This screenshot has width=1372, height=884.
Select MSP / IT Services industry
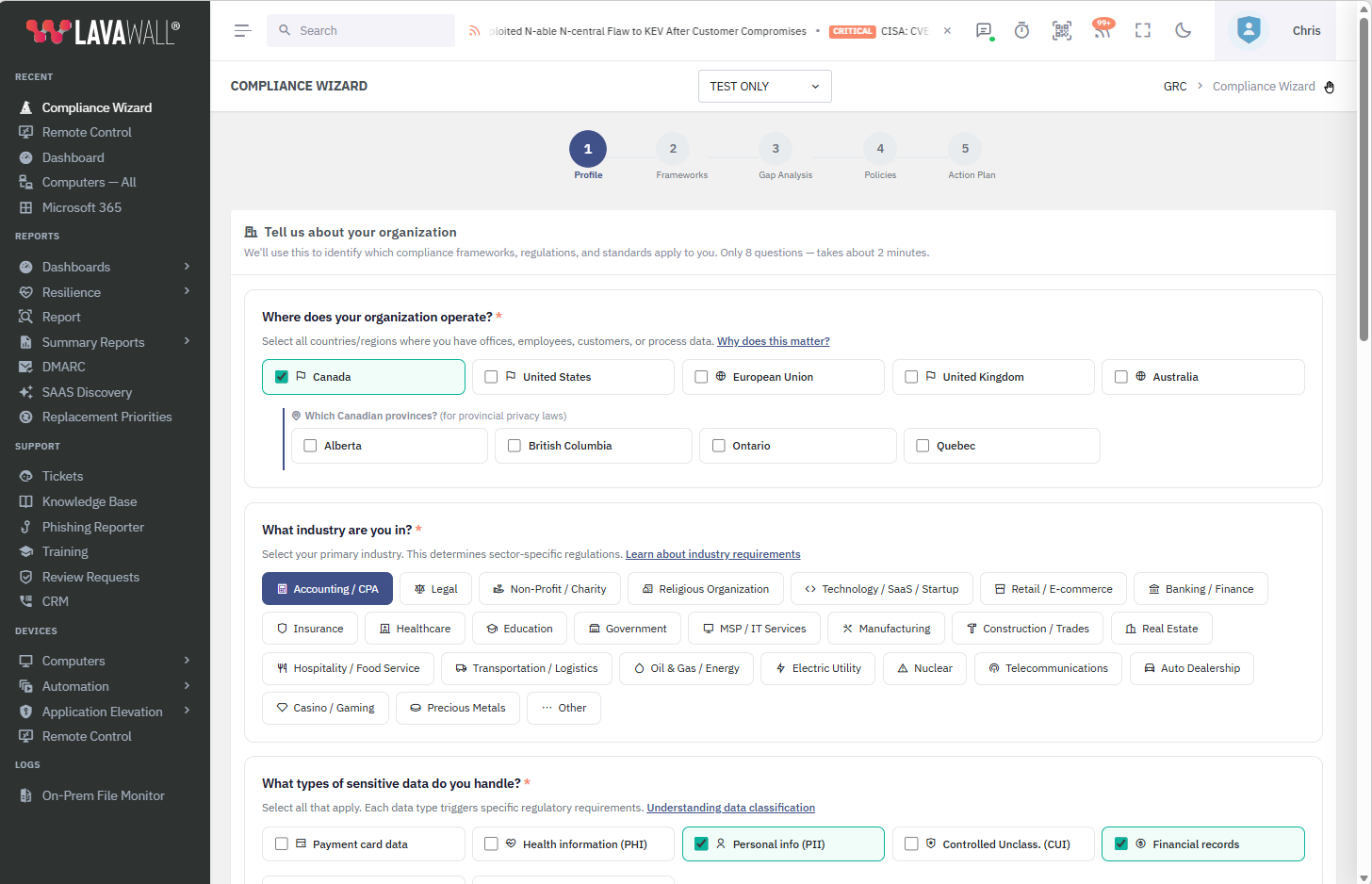[754, 629]
